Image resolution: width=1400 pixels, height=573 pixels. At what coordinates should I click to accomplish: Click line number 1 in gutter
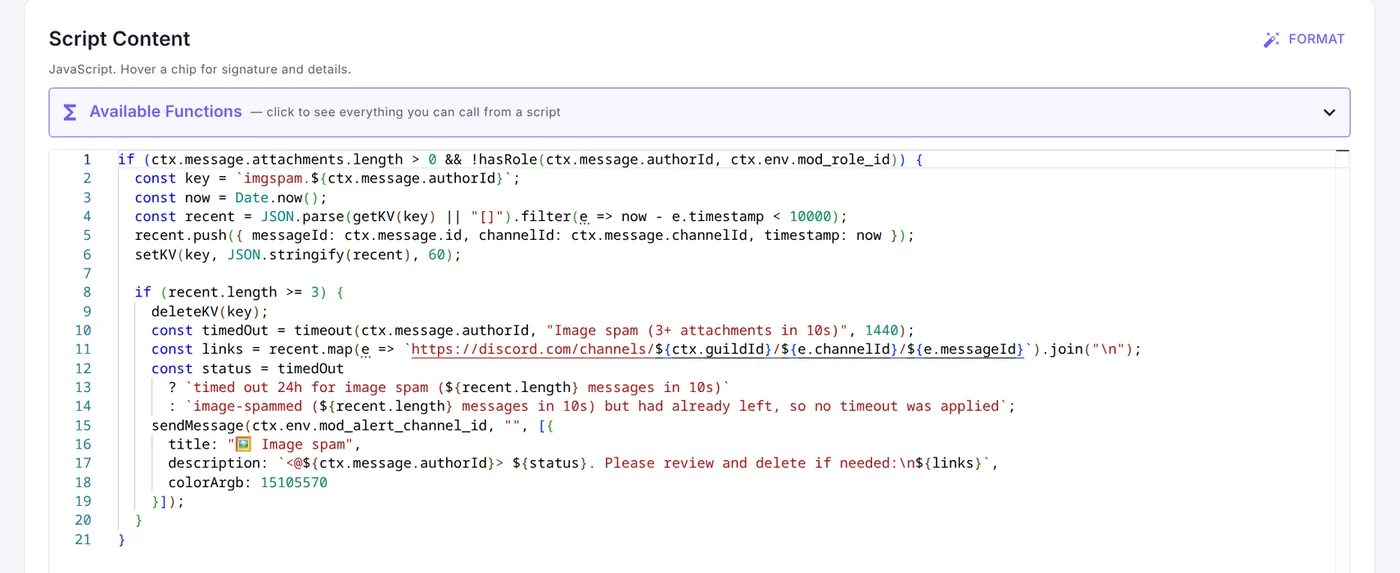pyautogui.click(x=87, y=159)
